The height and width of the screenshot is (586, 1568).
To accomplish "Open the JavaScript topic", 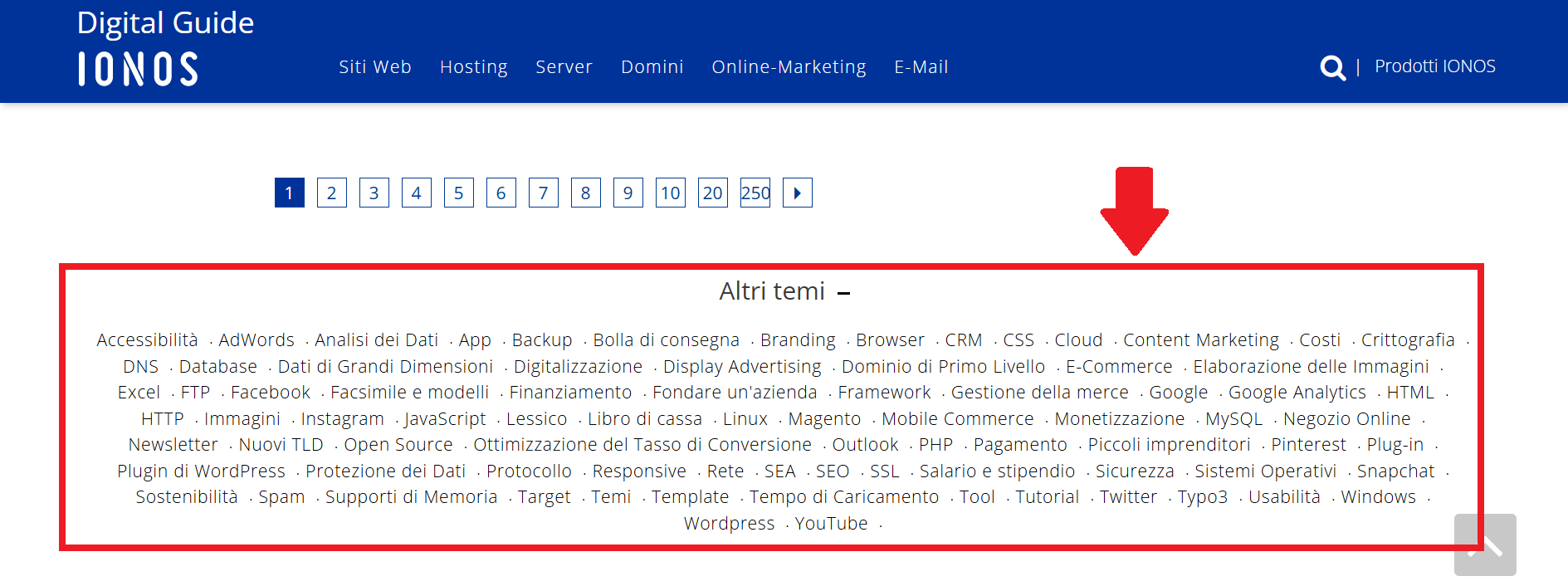I will pyautogui.click(x=445, y=418).
